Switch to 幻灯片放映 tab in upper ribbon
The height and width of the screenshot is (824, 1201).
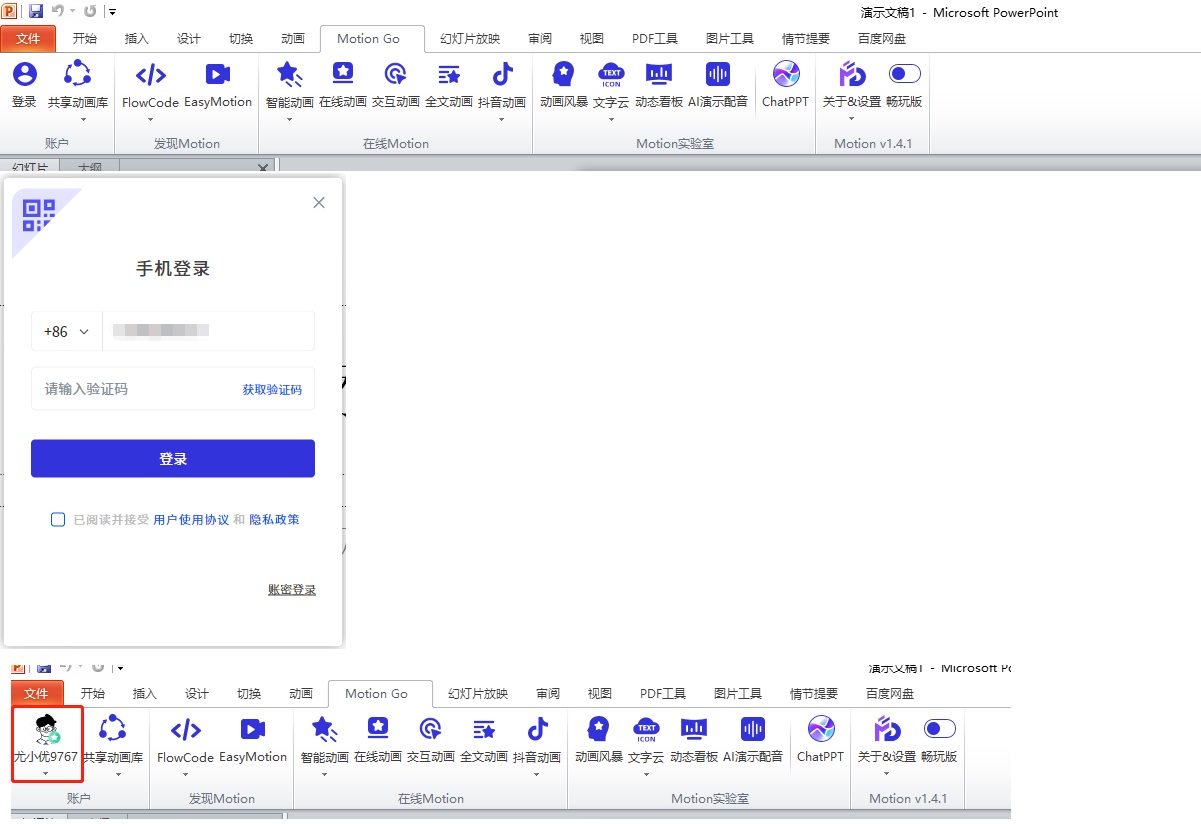[x=470, y=39]
